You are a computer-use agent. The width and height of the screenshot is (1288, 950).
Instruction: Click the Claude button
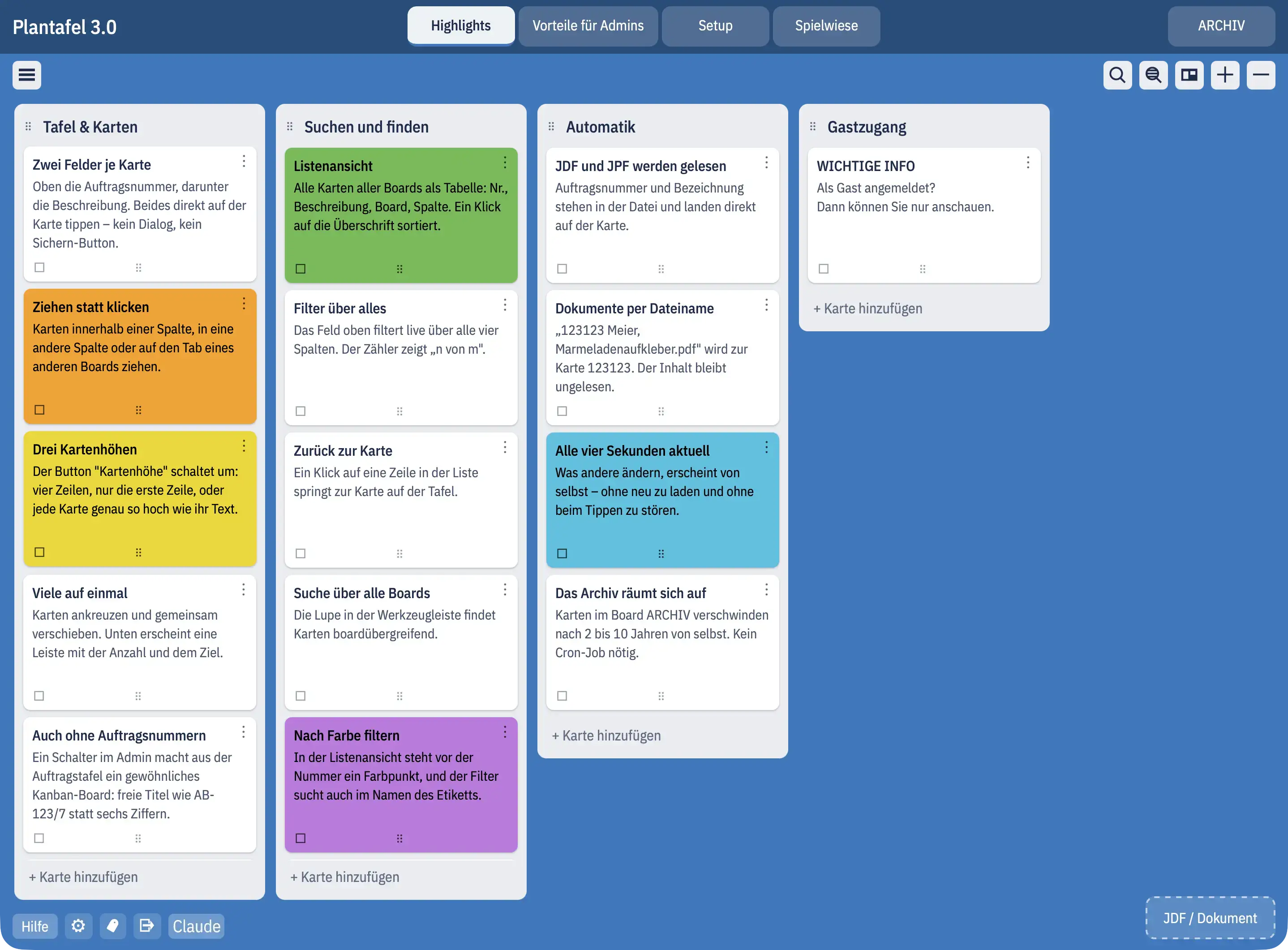click(x=196, y=926)
